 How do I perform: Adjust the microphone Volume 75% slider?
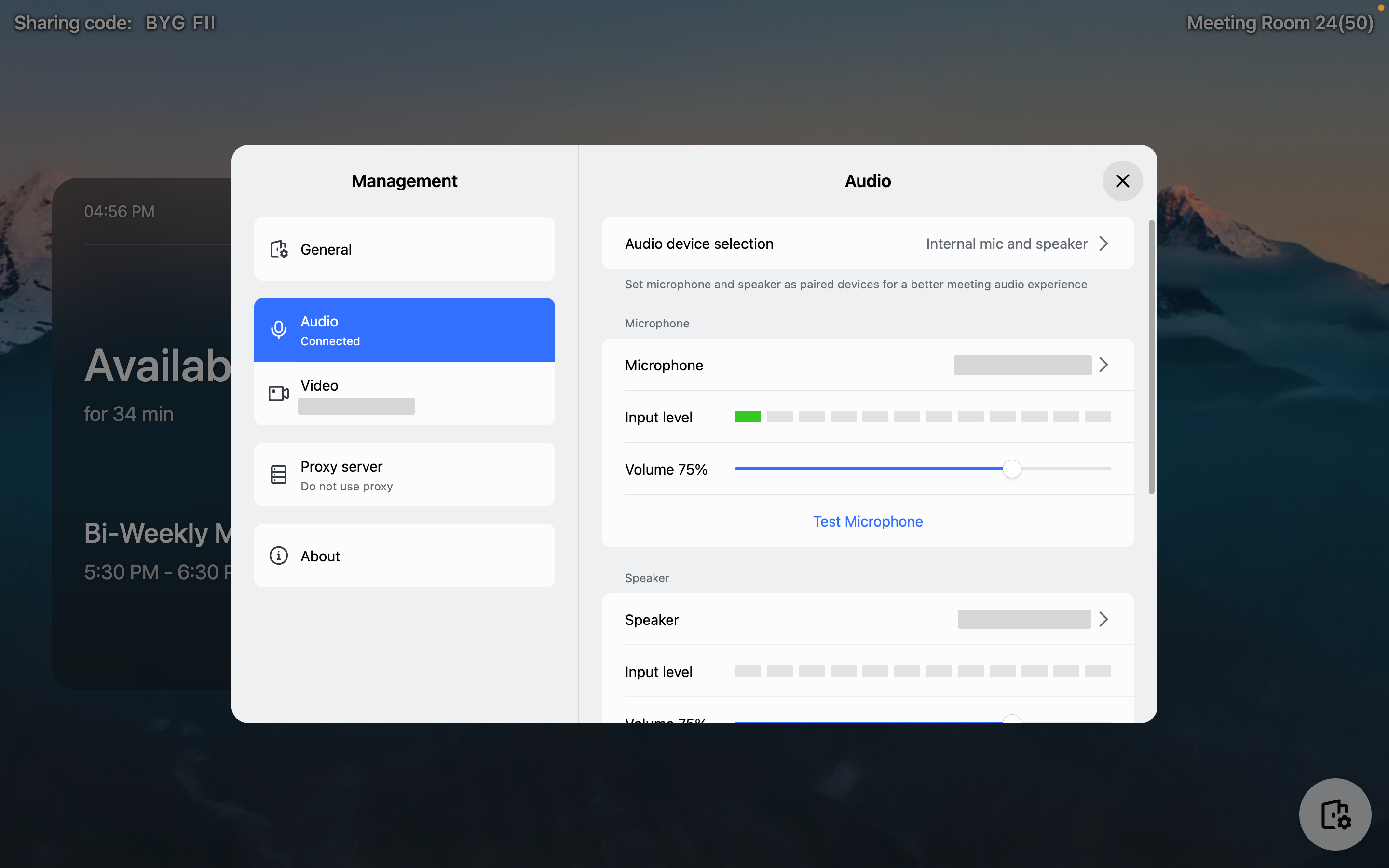click(1012, 469)
